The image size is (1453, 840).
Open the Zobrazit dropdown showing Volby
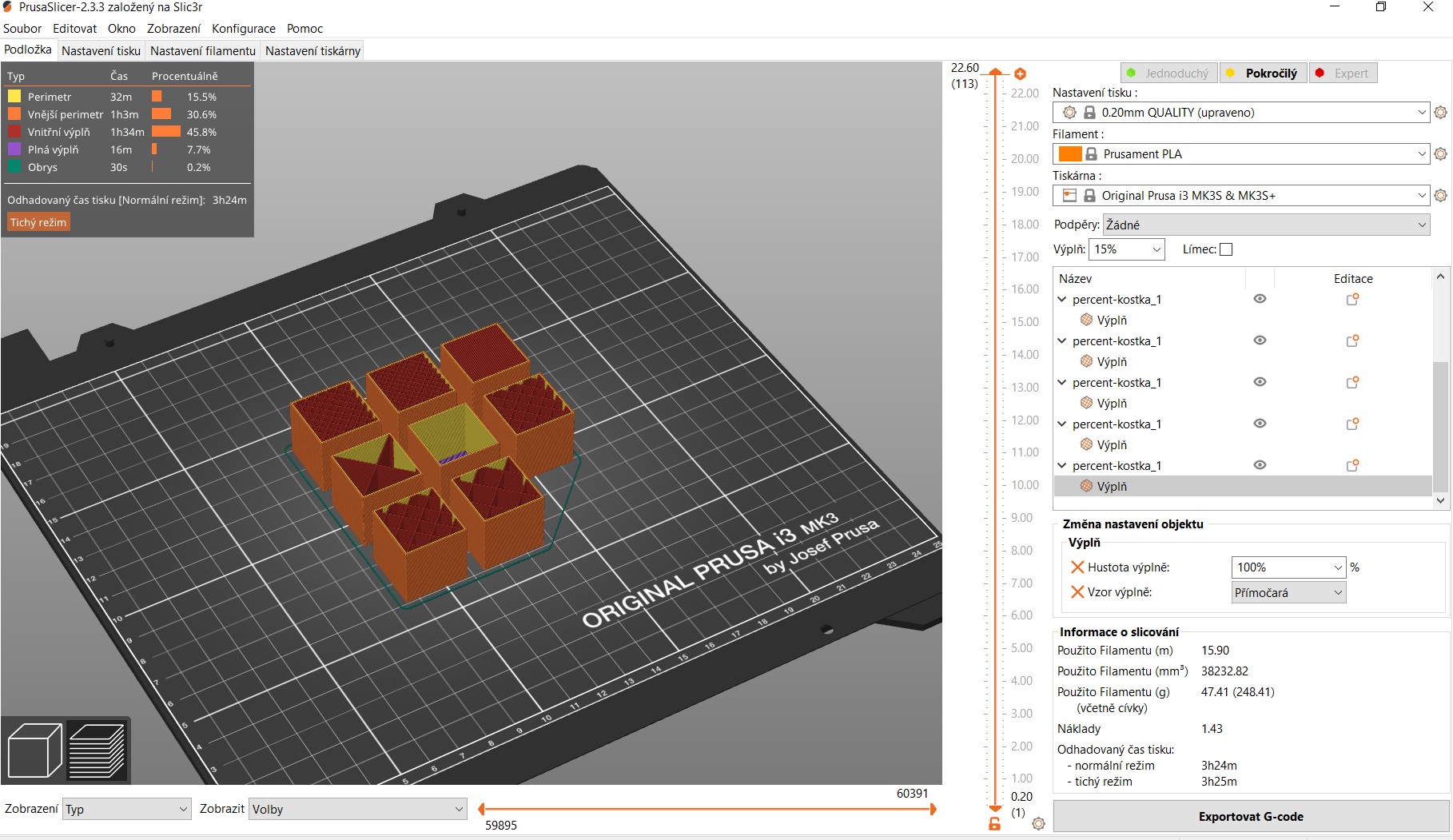(357, 809)
